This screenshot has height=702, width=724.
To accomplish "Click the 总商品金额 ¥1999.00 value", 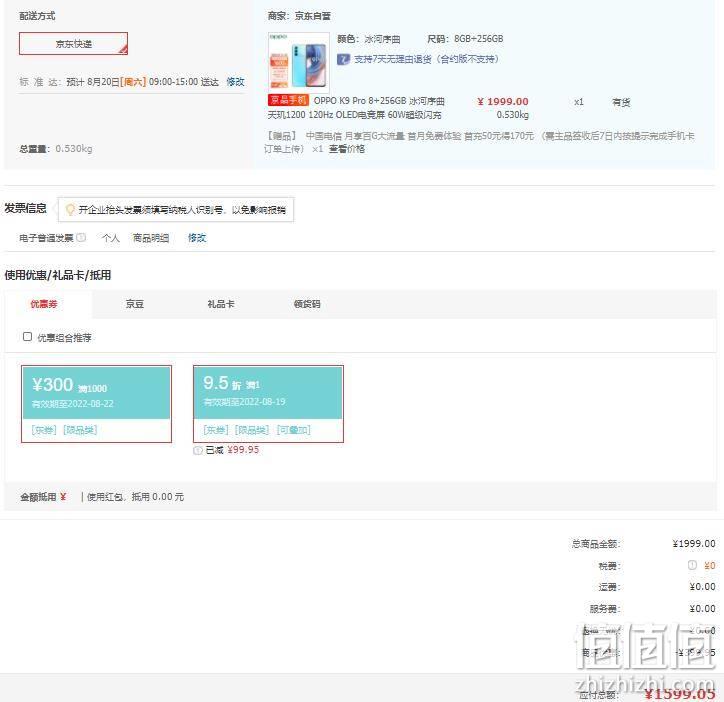I will [x=694, y=544].
